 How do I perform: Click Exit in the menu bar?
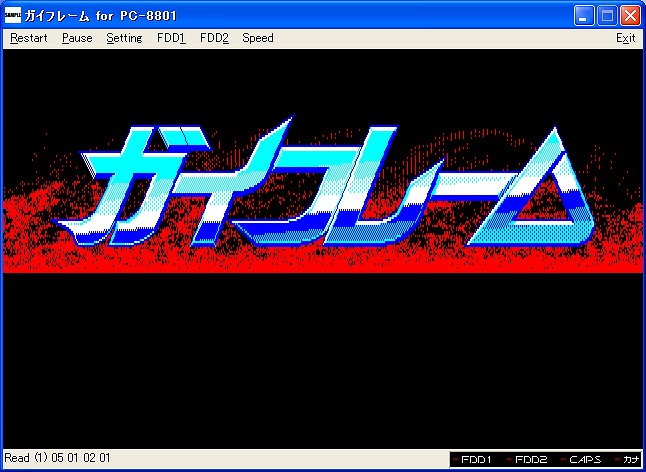pos(625,38)
